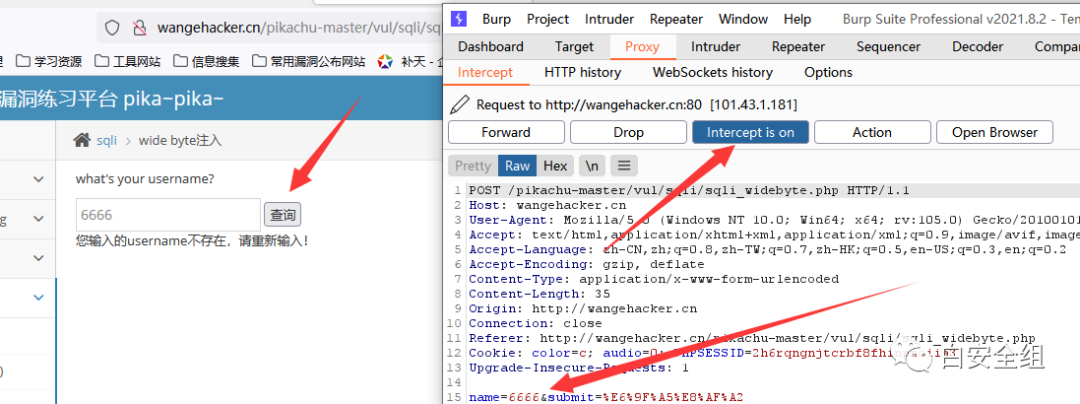
Task: Open the 工具网站 bookmark folder
Action: (127, 61)
